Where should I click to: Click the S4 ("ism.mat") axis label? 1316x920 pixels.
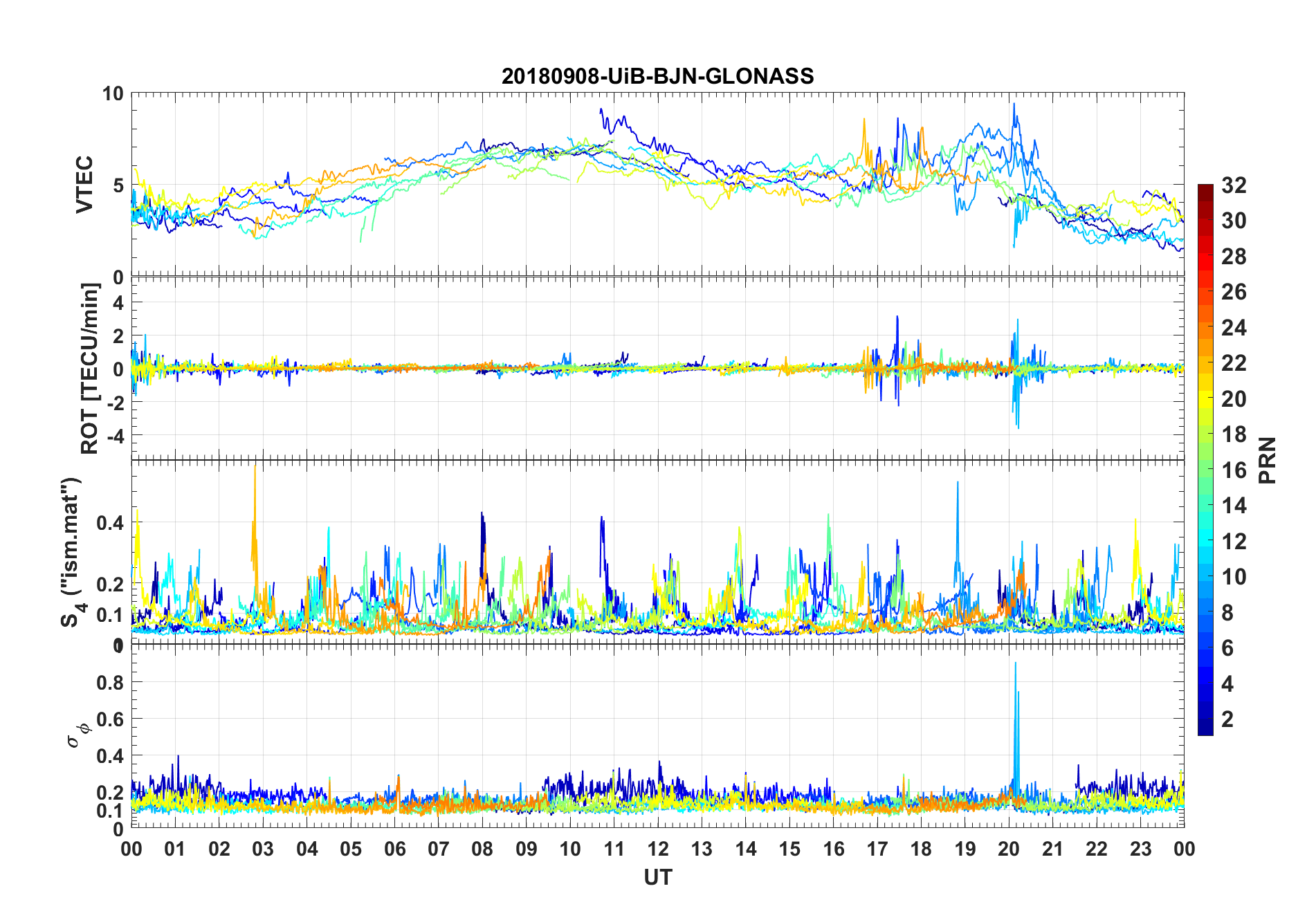(72, 553)
